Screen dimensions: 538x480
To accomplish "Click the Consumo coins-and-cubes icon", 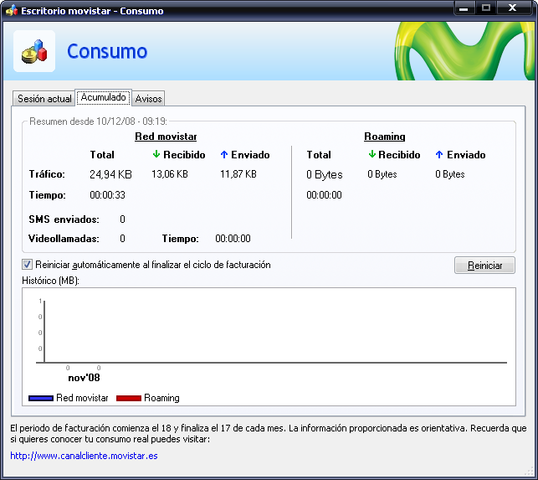I will [34, 51].
